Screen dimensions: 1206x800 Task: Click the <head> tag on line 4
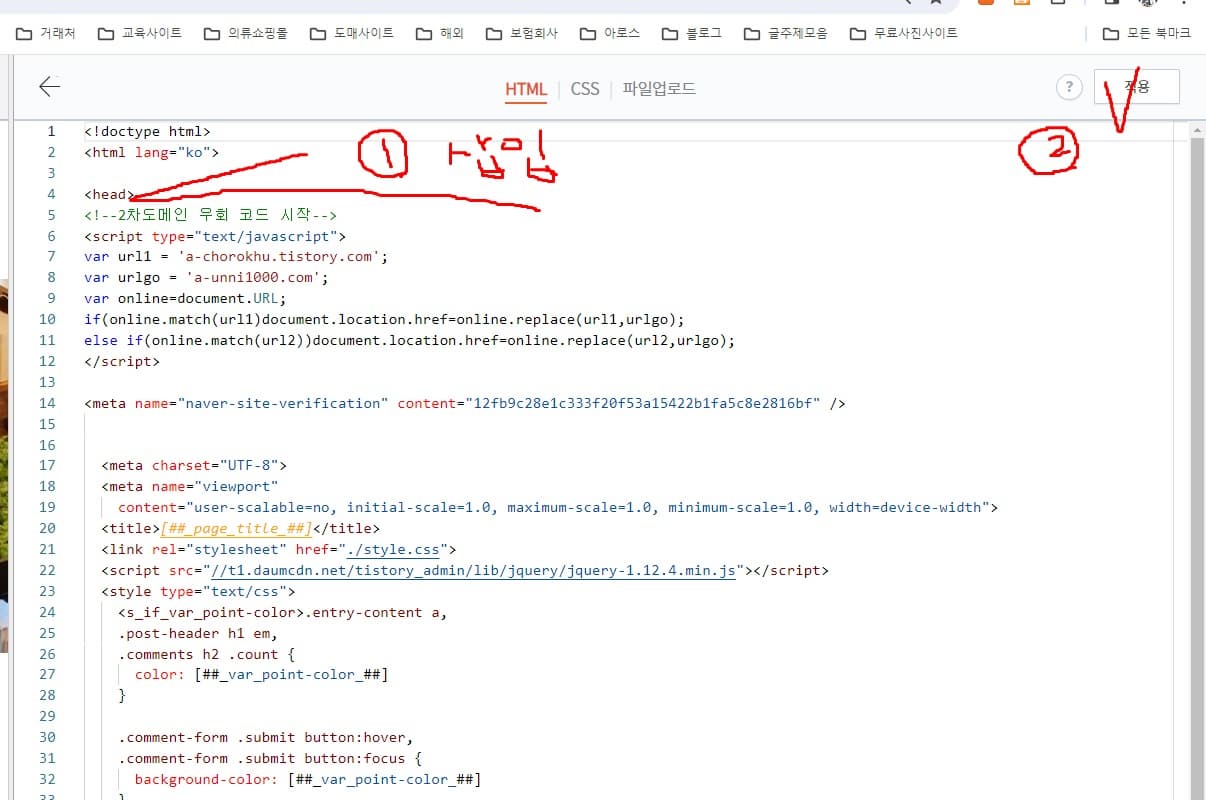[109, 194]
